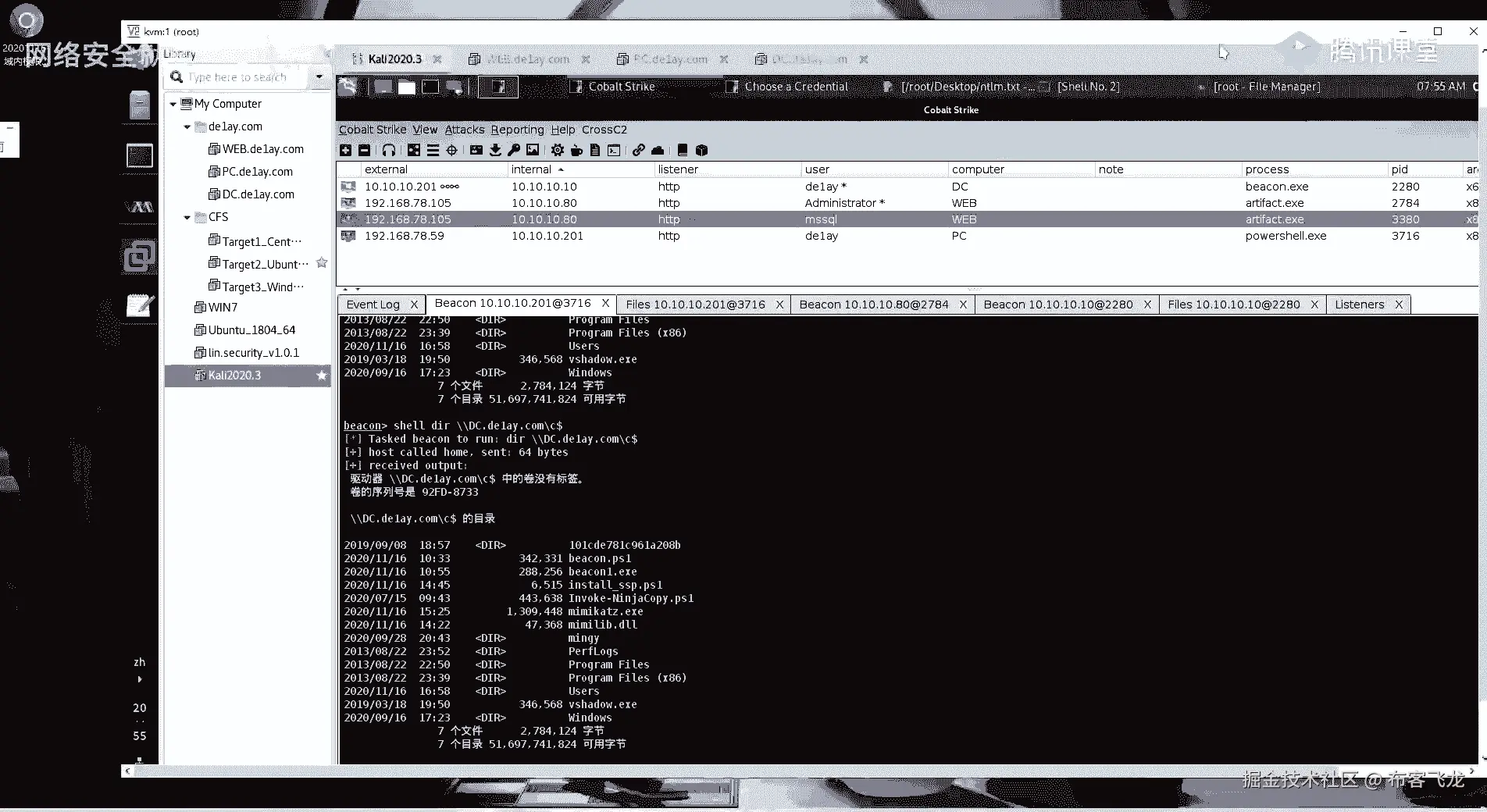Show the target table crosshair icon
Viewport: 1487px width, 812px height.
[x=451, y=150]
